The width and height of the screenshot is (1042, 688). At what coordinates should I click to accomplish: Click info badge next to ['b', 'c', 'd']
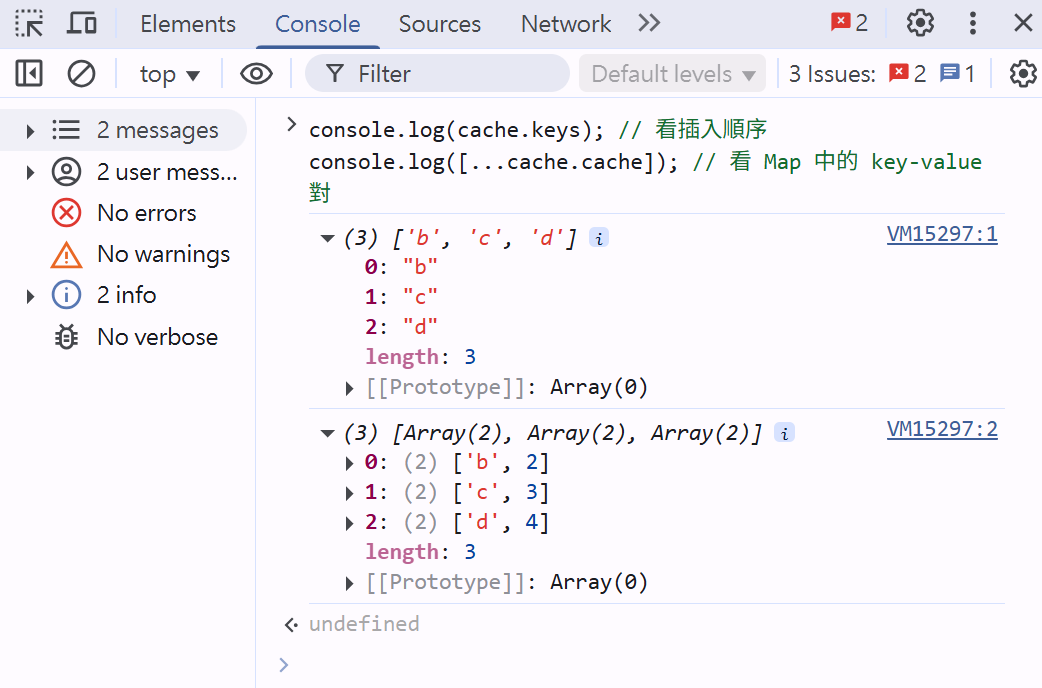pos(599,238)
